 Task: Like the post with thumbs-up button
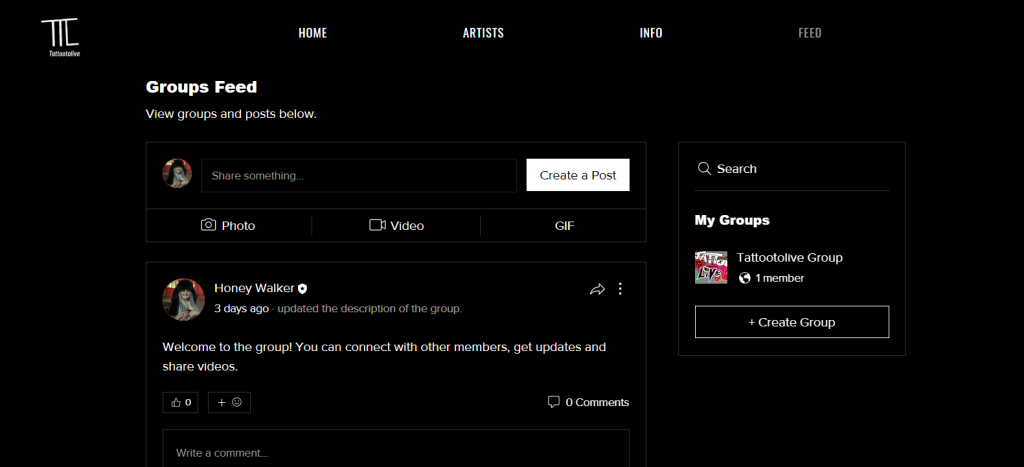[x=180, y=402]
